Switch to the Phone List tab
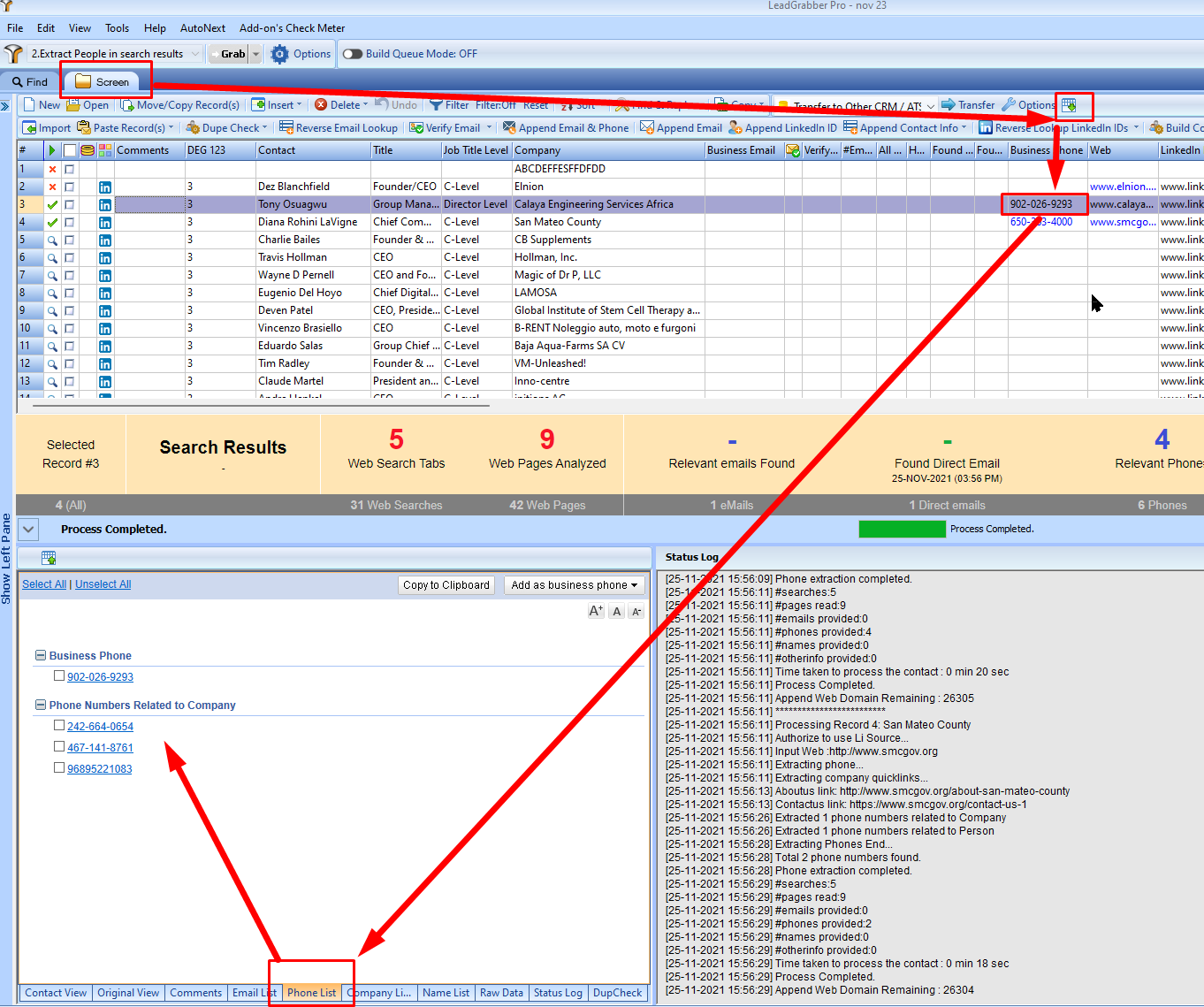 click(x=311, y=993)
